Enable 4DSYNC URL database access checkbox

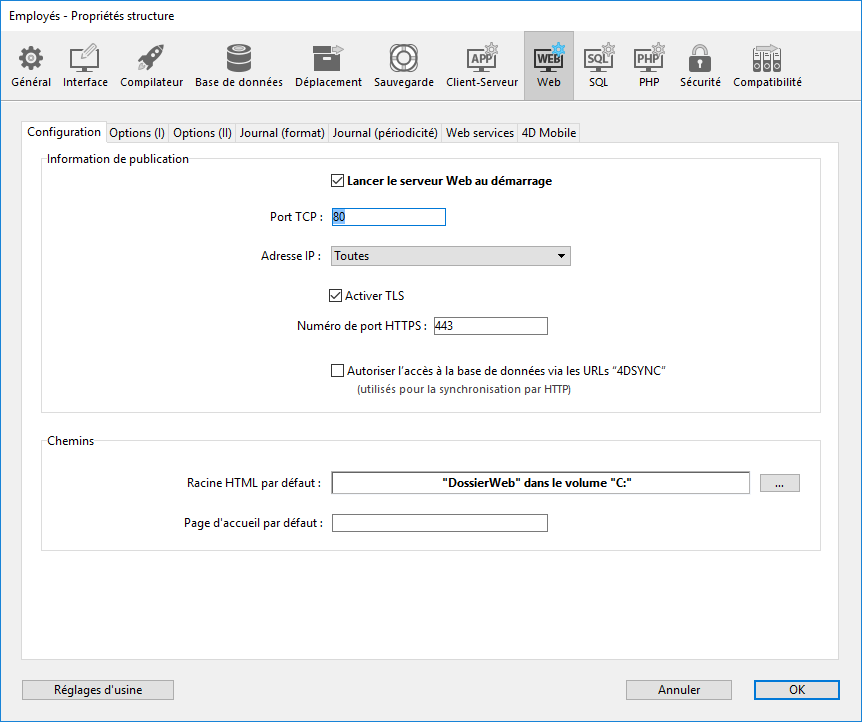(337, 370)
